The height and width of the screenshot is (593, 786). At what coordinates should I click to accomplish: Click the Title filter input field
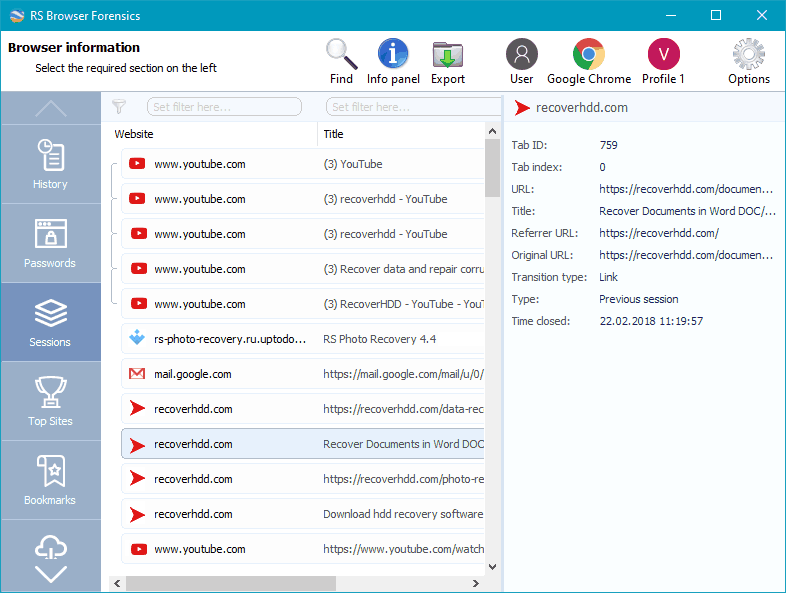(x=410, y=107)
